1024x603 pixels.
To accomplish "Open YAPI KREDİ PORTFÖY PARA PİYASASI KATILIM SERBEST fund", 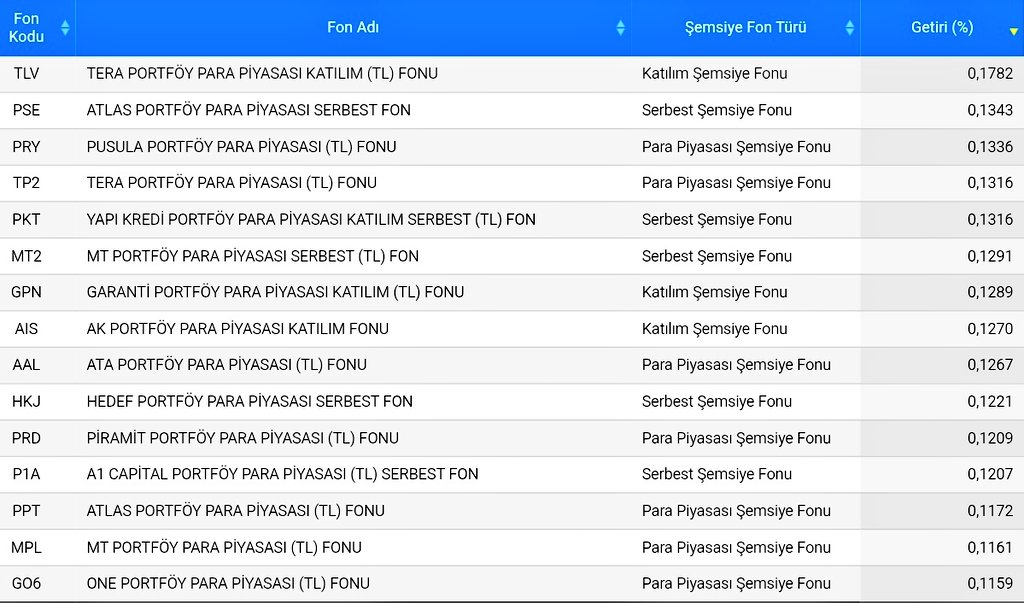I will pos(311,219).
